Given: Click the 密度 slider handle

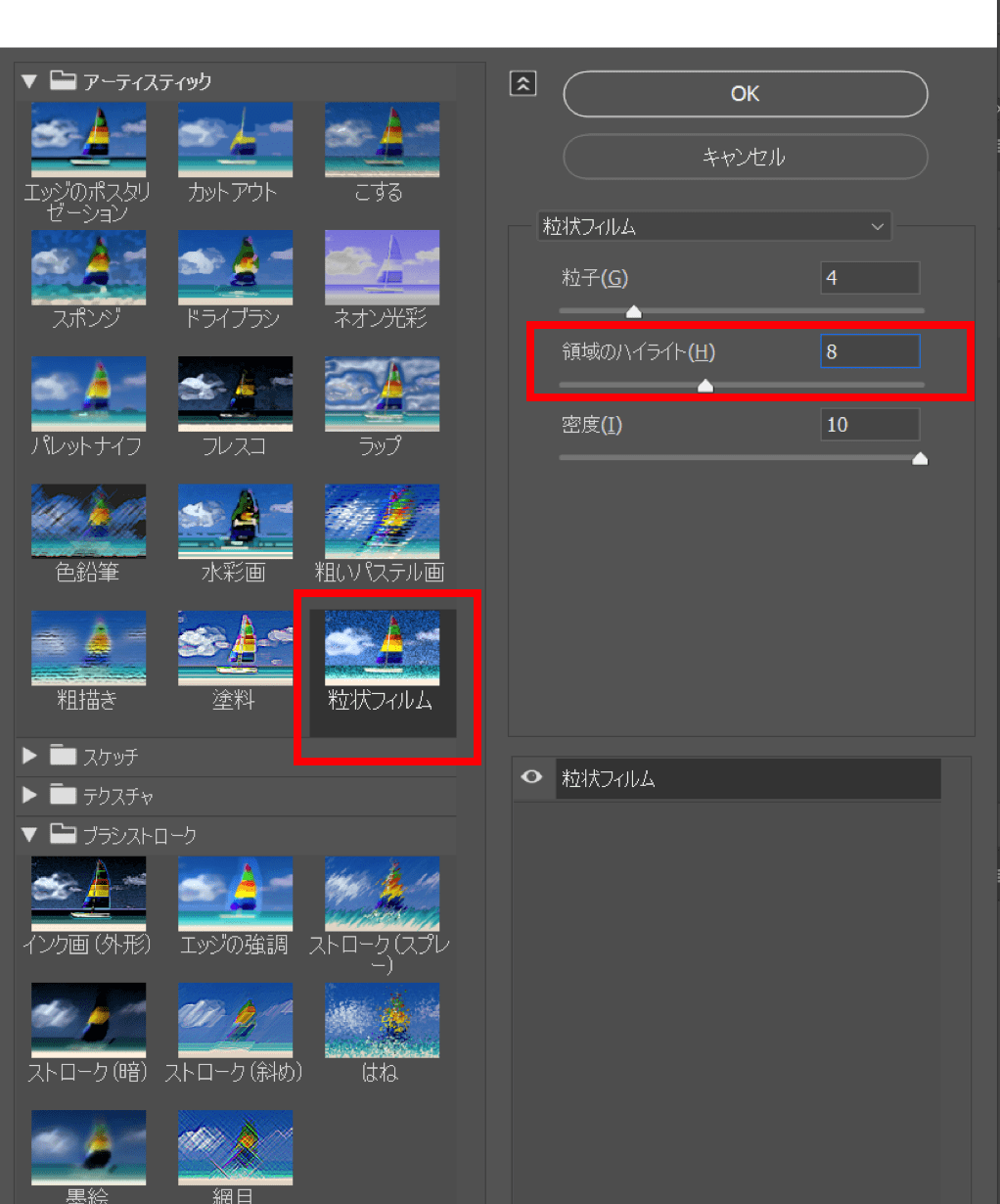Looking at the screenshot, I should click(x=920, y=458).
